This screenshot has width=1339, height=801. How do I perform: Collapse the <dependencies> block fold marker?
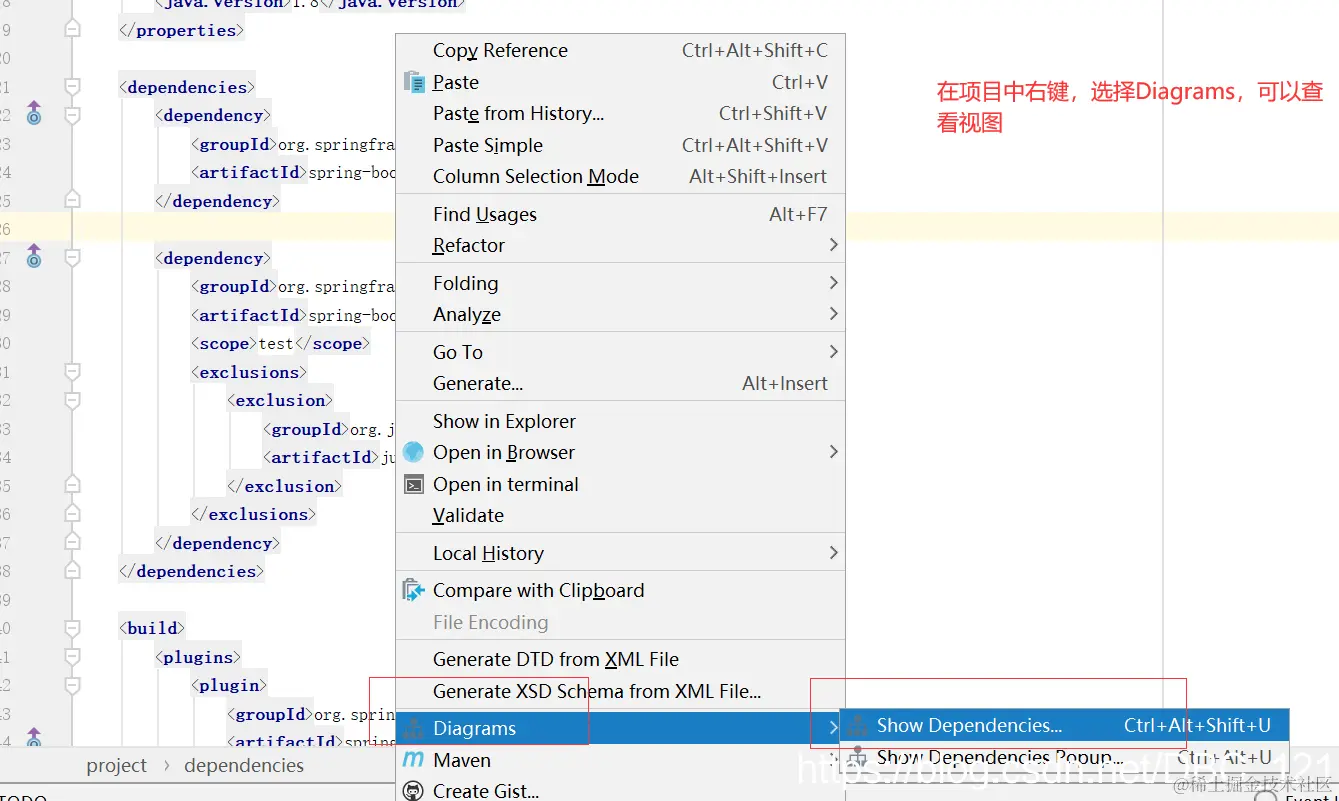[71, 87]
